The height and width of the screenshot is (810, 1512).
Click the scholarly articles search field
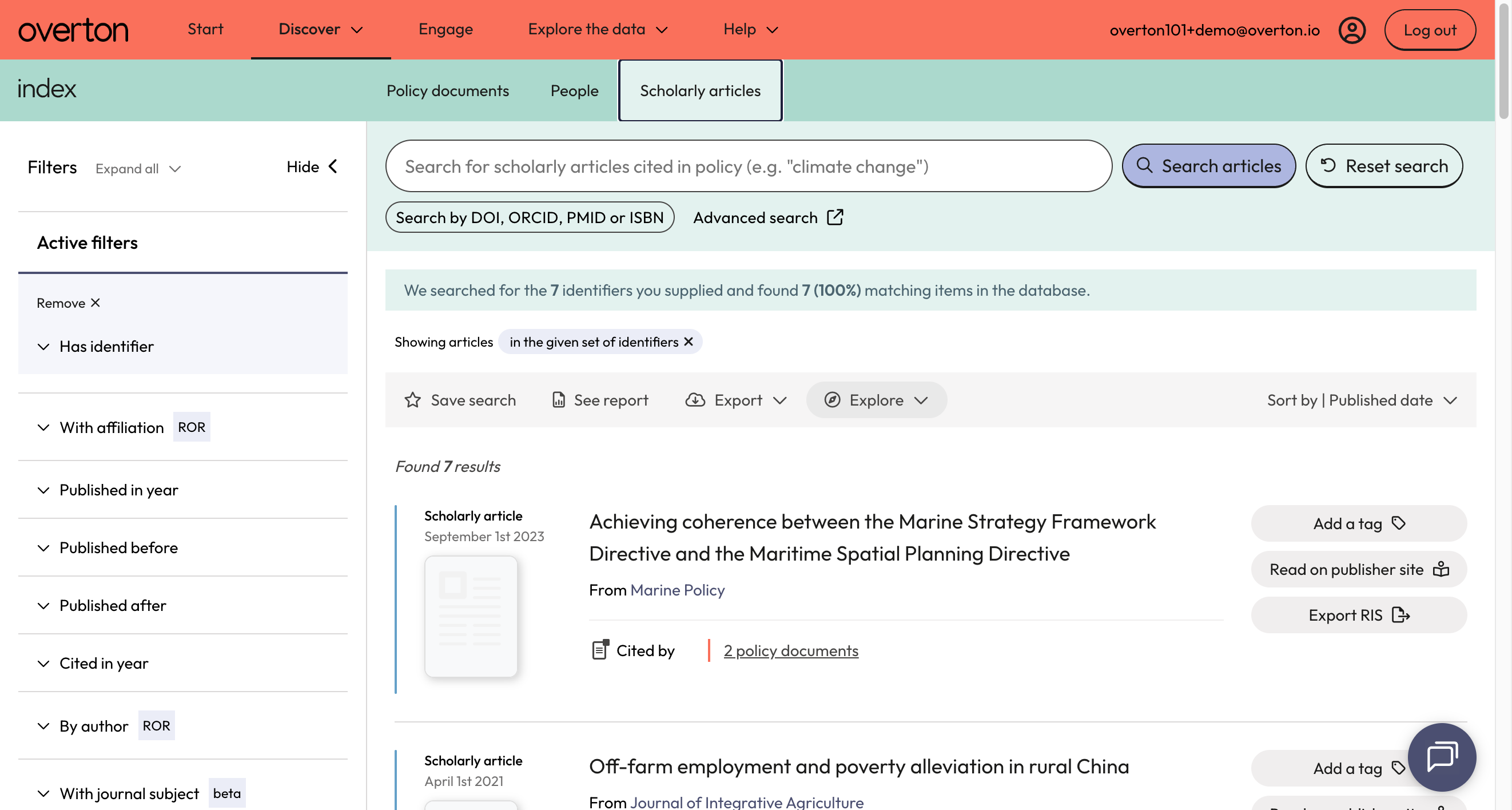[749, 166]
